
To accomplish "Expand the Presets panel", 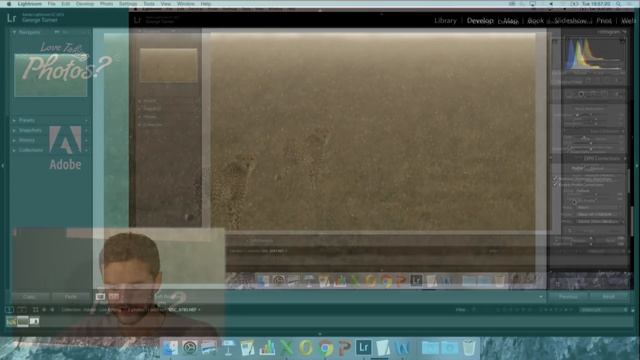I will point(14,120).
